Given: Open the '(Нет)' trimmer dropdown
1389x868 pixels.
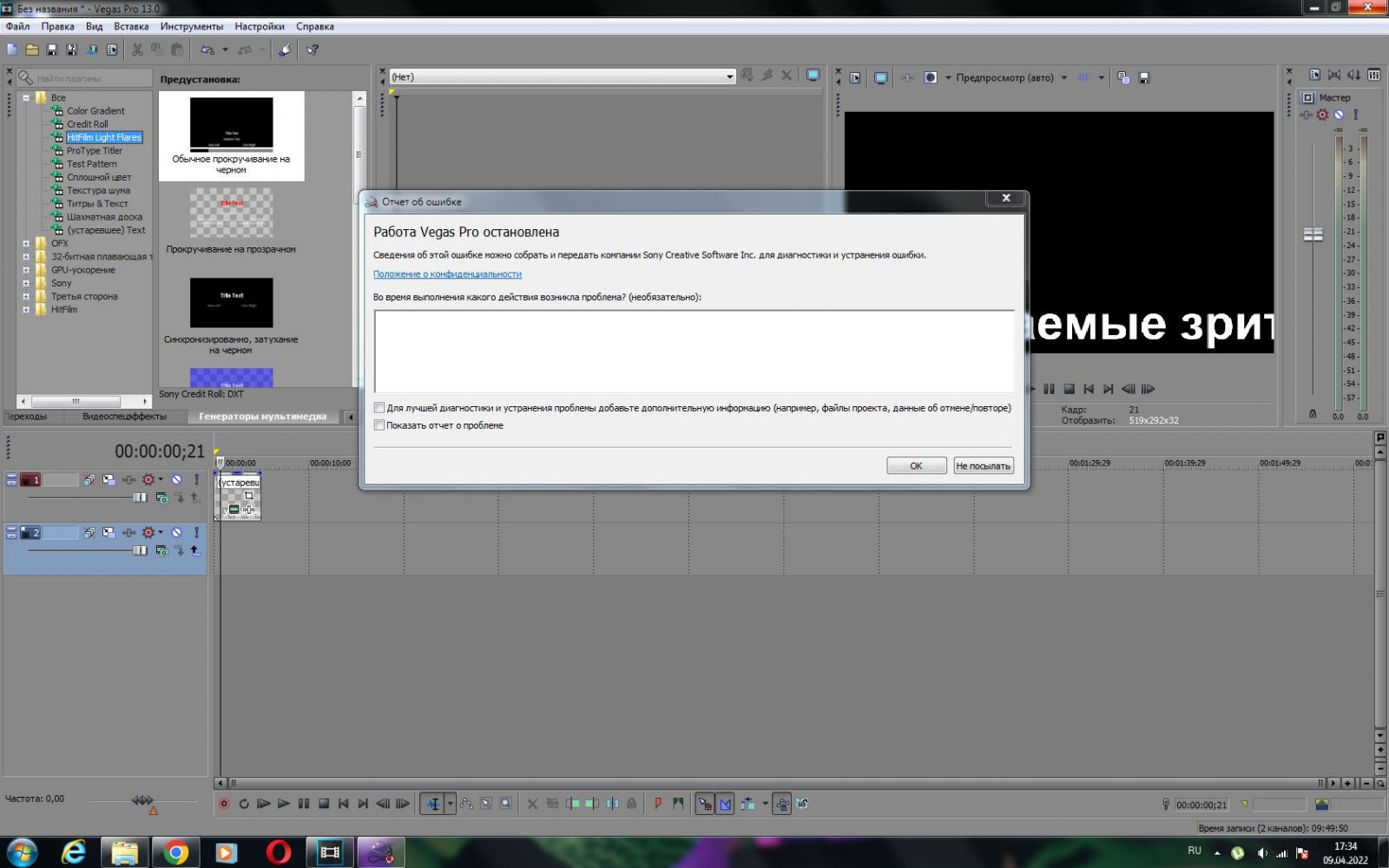Looking at the screenshot, I should click(x=729, y=77).
